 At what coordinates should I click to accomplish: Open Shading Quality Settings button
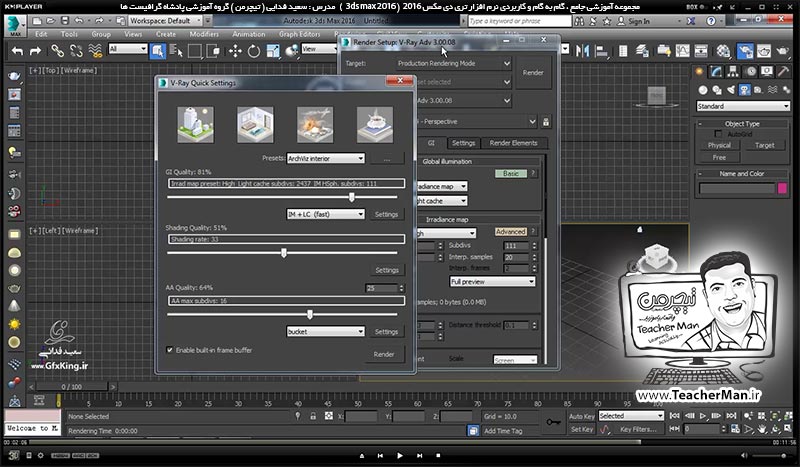click(x=387, y=270)
